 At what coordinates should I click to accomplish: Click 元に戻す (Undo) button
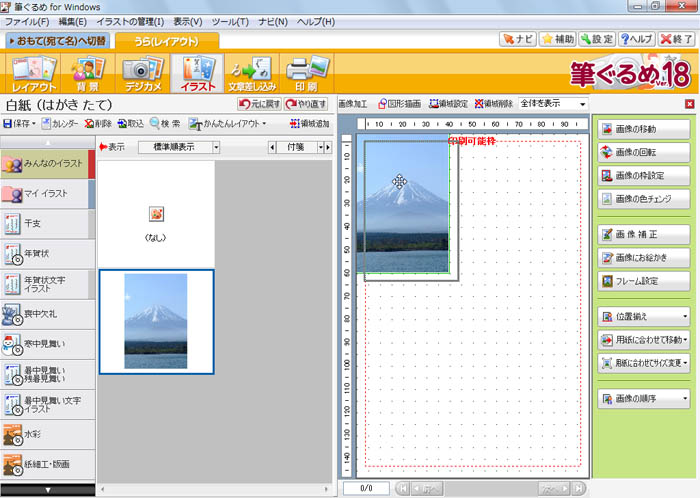pyautogui.click(x=258, y=104)
